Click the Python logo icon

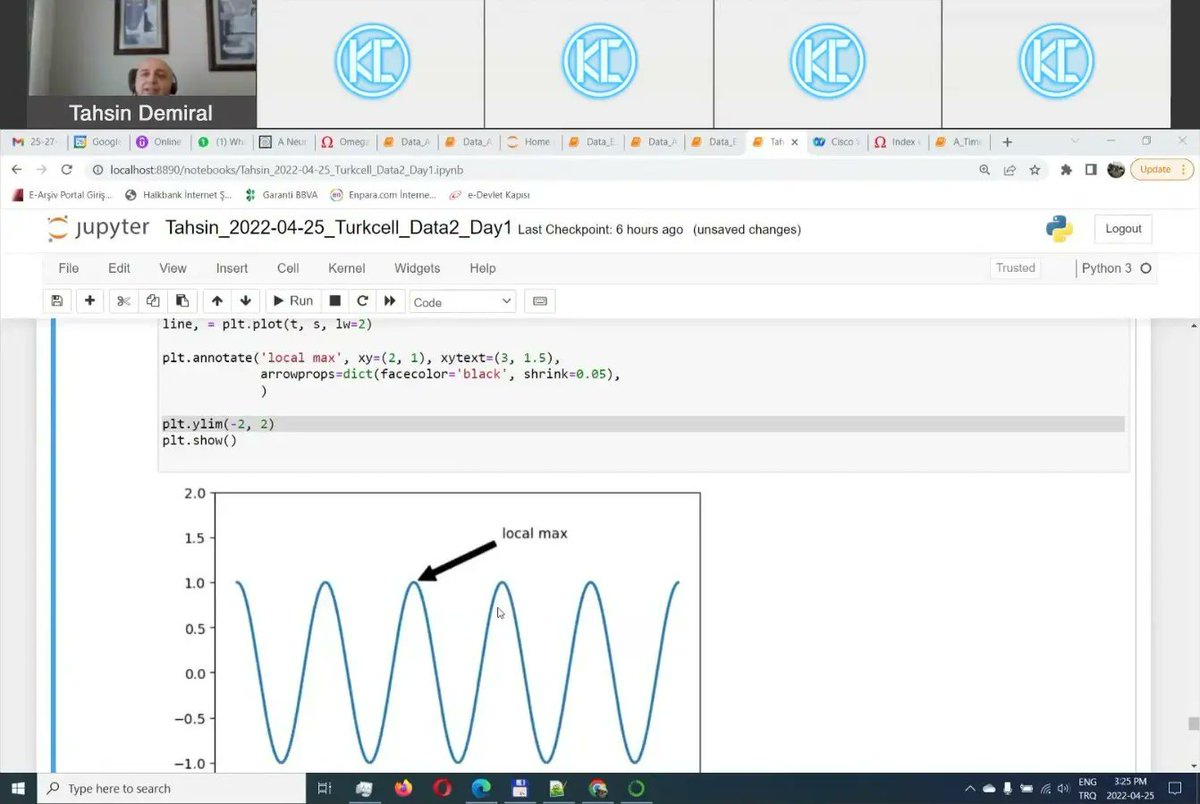[x=1060, y=229]
